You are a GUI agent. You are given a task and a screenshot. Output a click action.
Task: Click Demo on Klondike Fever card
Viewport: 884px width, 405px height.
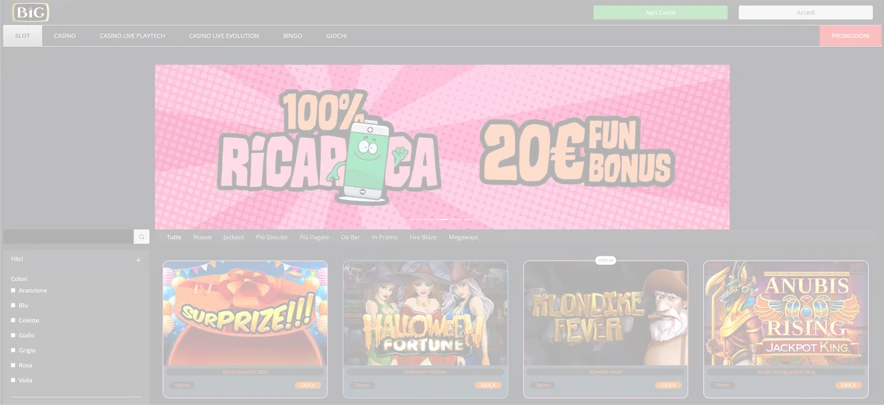[542, 385]
